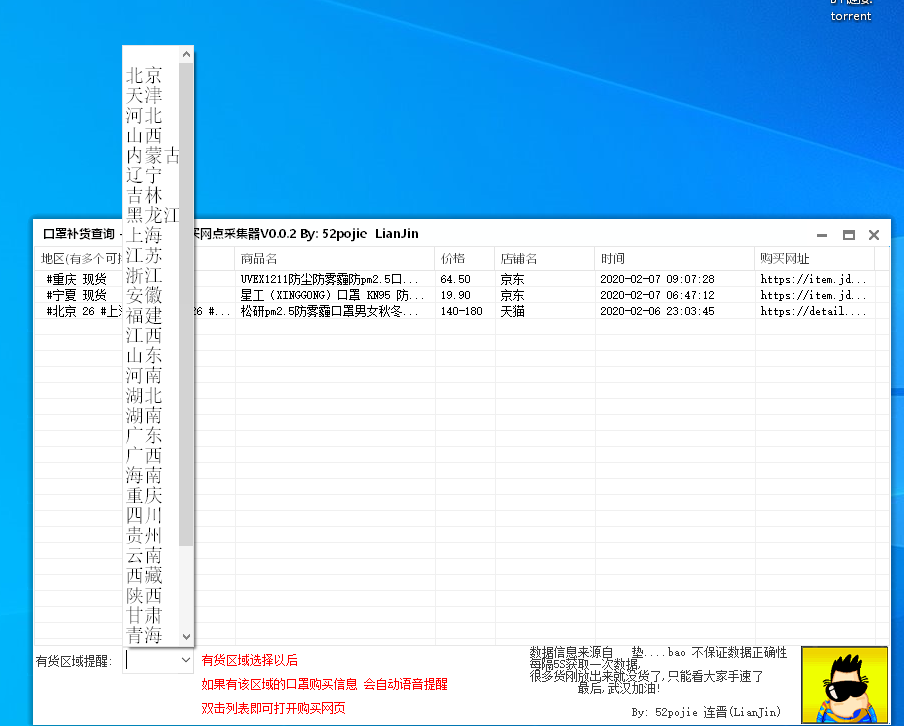Click the dropdown list scroll-up arrow
The width and height of the screenshot is (904, 726).
[x=186, y=54]
